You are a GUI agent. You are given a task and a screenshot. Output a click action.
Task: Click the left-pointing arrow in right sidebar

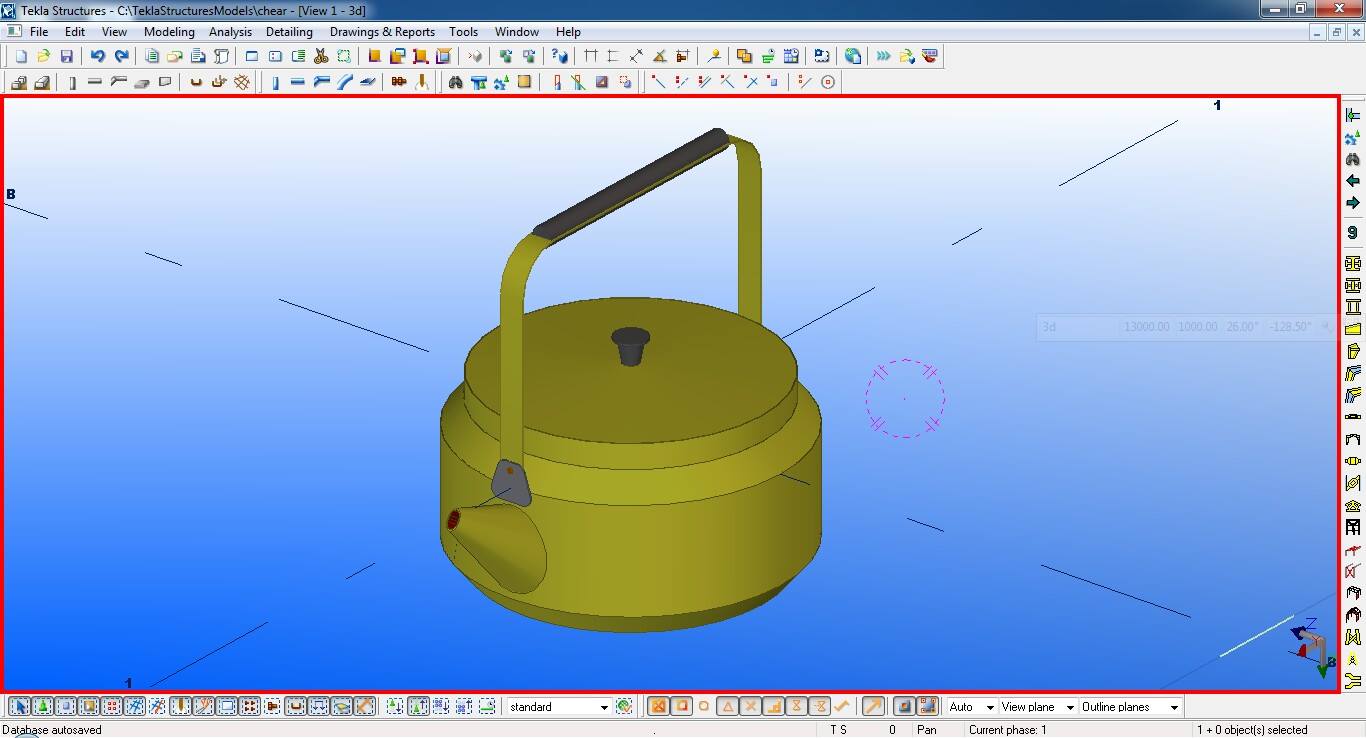[x=1353, y=181]
